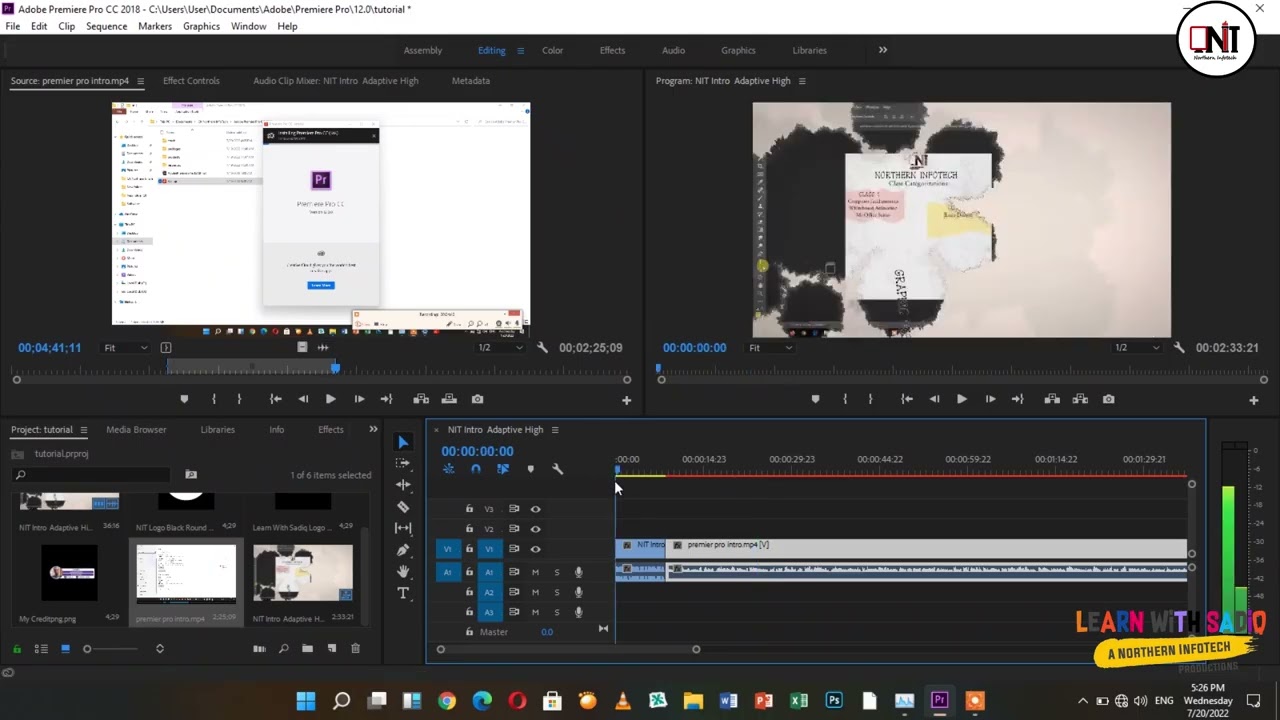Toggle V3 track output eye
The width and height of the screenshot is (1280, 720).
(x=535, y=509)
